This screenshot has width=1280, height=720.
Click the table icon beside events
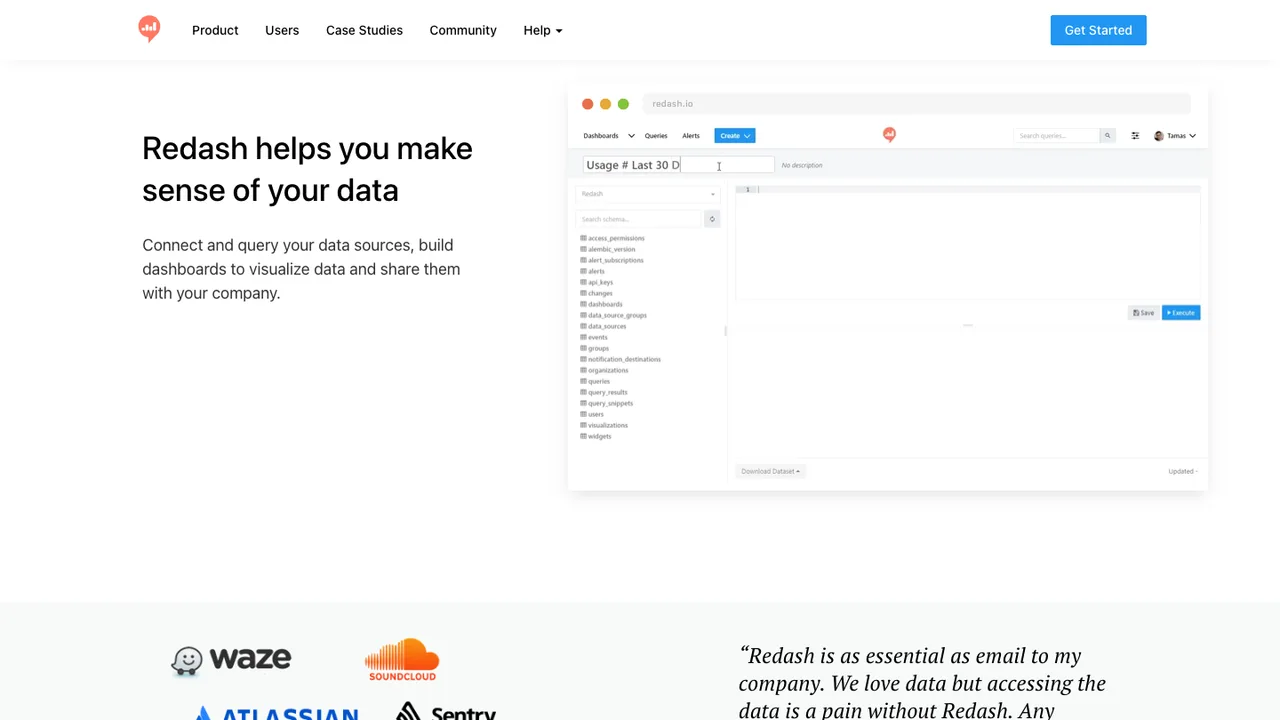click(x=584, y=337)
